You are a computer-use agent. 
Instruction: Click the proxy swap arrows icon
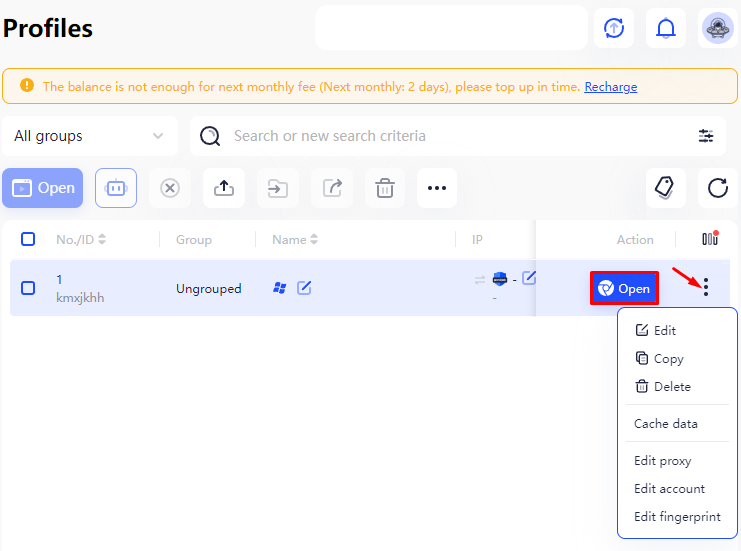tap(480, 280)
